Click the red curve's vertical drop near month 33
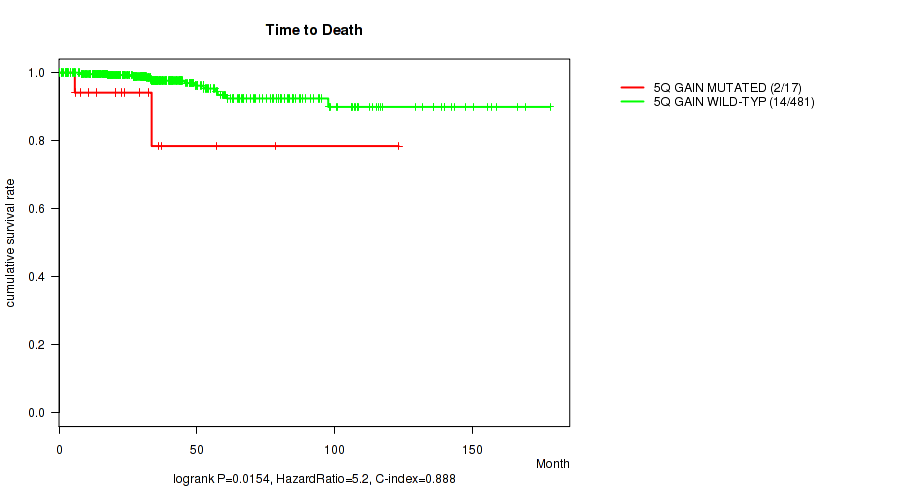This screenshot has height=500, width=900. [151, 120]
